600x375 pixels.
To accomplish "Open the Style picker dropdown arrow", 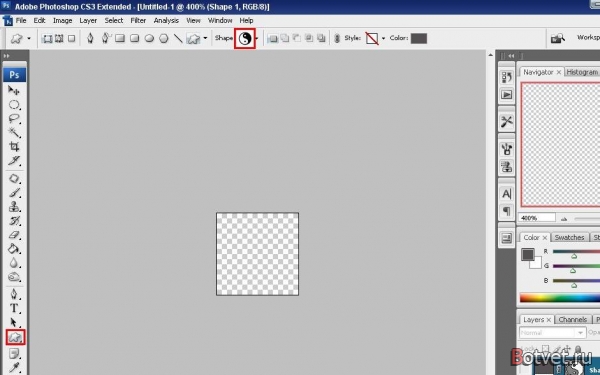I will (x=383, y=38).
